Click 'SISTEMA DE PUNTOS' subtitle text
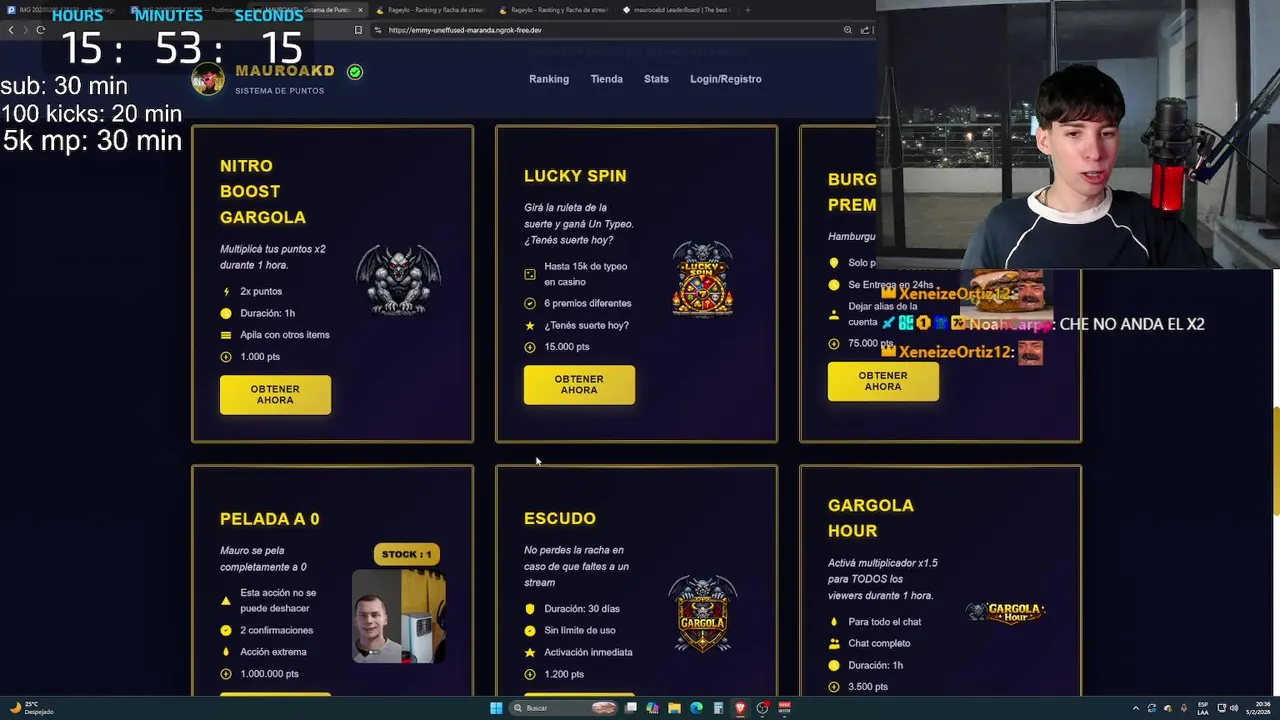This screenshot has height=720, width=1280. 280,91
